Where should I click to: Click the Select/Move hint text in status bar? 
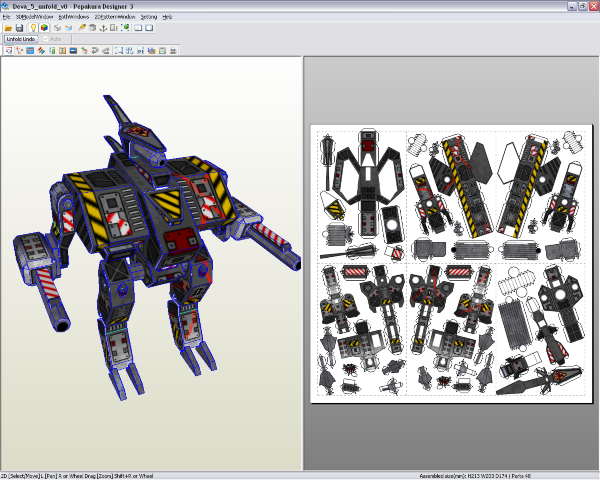(x=77, y=476)
